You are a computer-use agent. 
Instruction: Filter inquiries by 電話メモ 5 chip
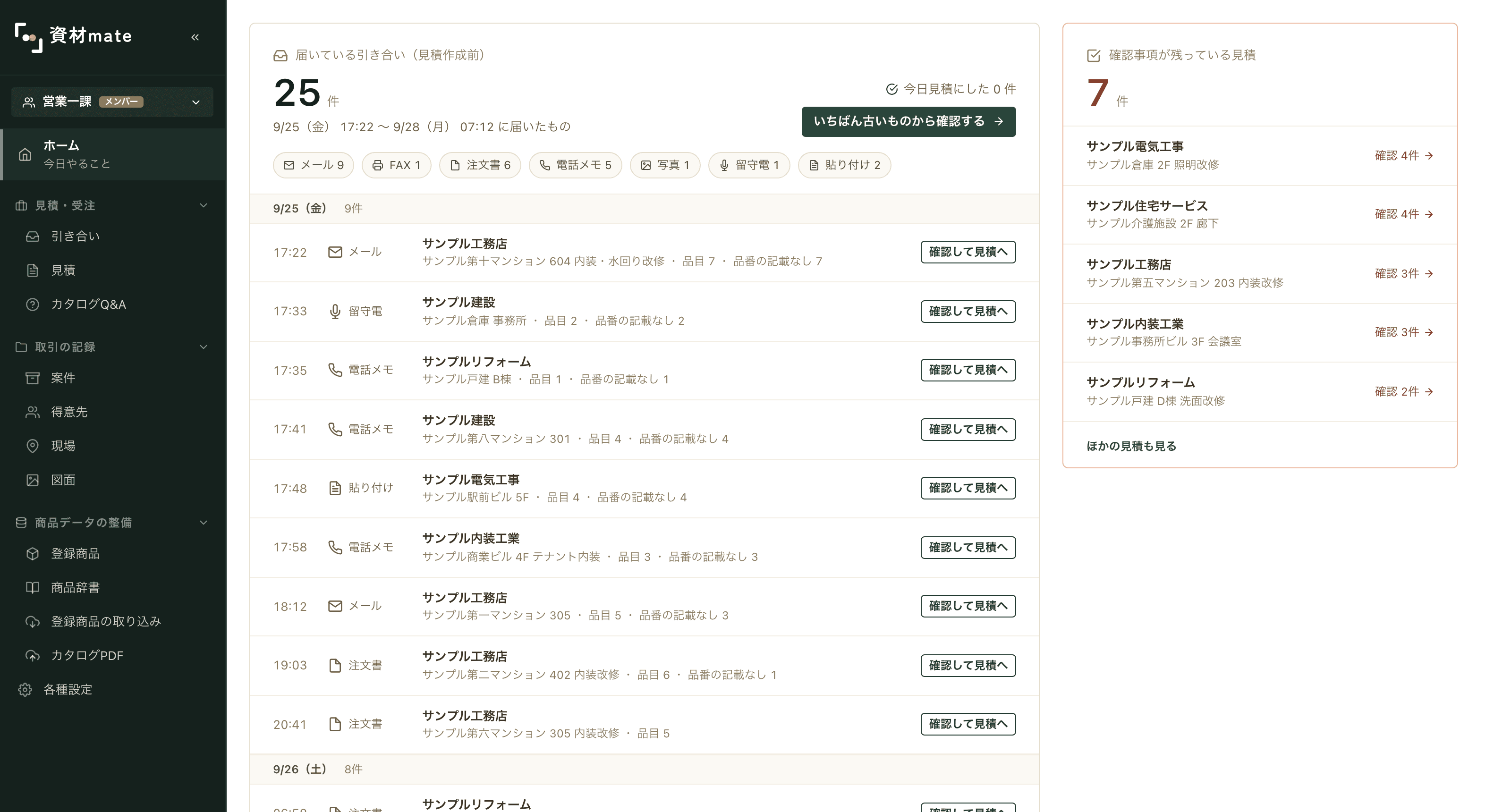pyautogui.click(x=576, y=165)
